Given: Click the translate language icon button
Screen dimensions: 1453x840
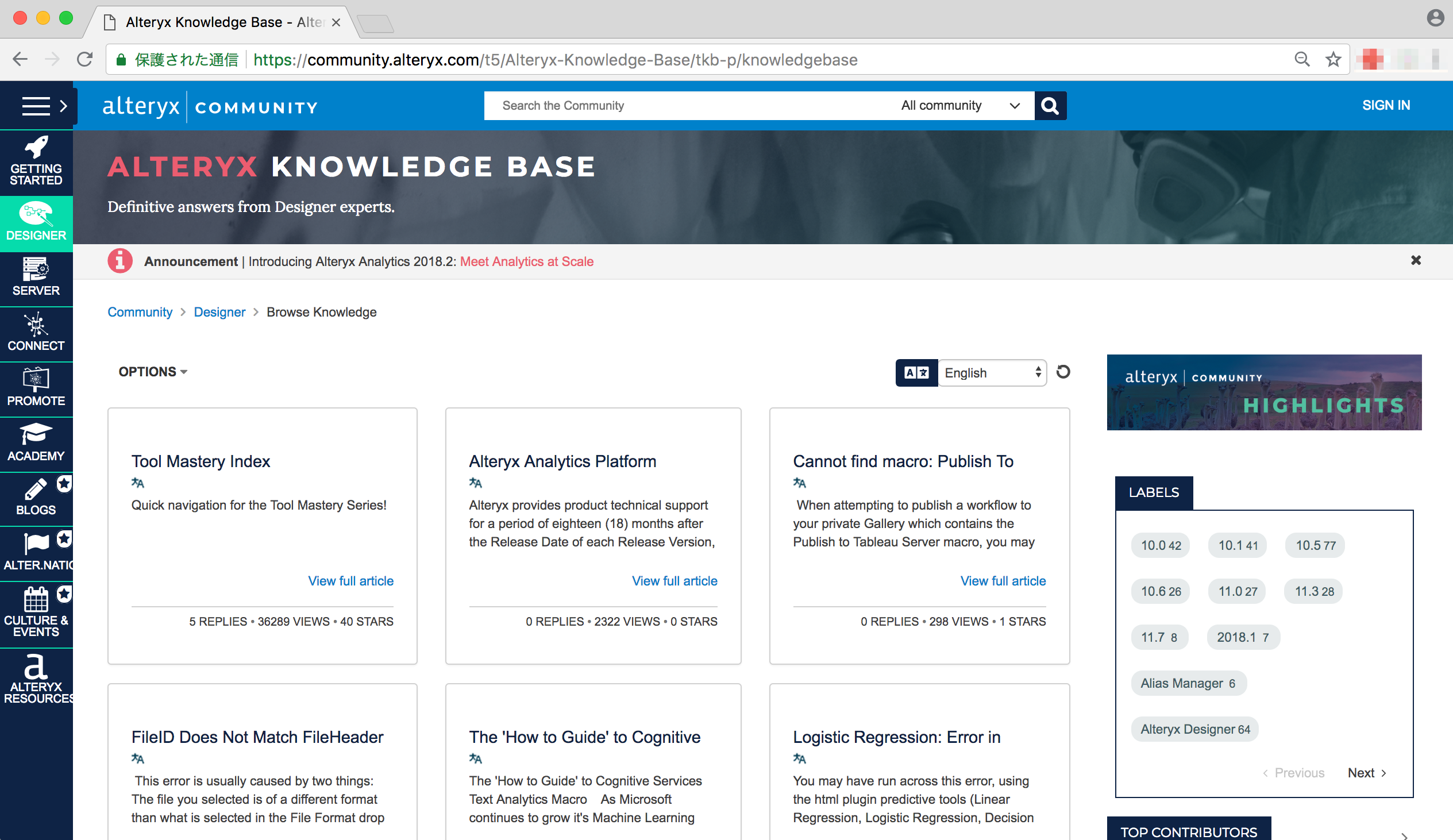Looking at the screenshot, I should tap(916, 372).
